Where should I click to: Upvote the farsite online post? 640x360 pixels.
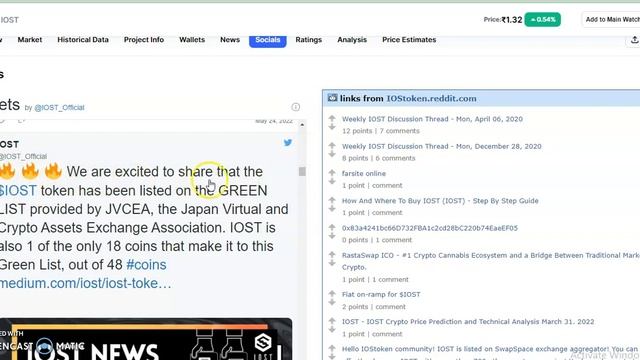332,173
